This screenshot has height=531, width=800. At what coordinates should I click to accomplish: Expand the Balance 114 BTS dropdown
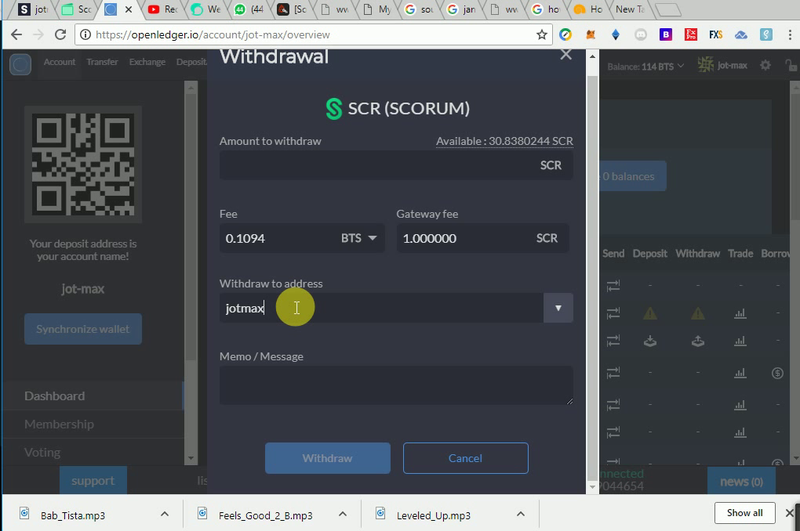[x=645, y=66]
